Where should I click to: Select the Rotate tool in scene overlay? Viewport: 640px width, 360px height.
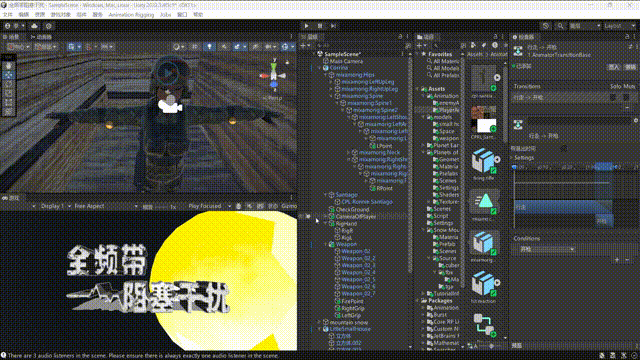click(8, 84)
